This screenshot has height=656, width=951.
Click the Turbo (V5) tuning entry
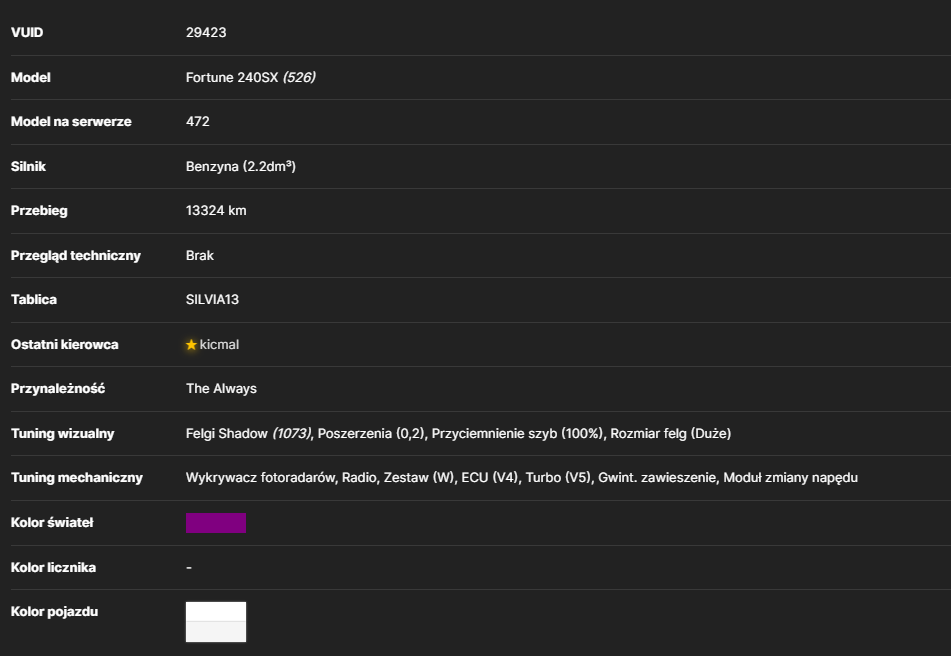[x=558, y=478]
